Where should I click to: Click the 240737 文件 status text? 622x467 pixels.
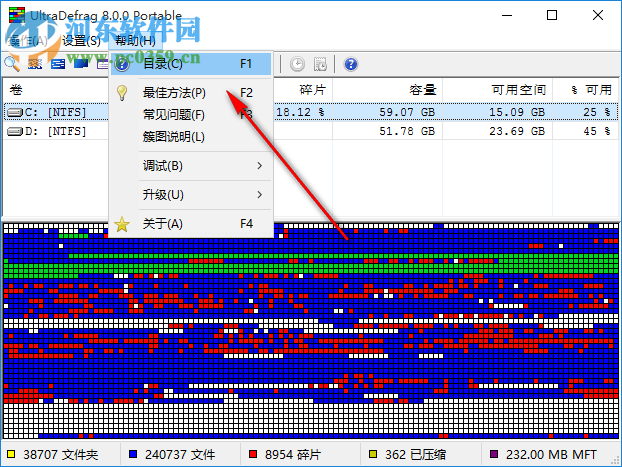point(180,455)
